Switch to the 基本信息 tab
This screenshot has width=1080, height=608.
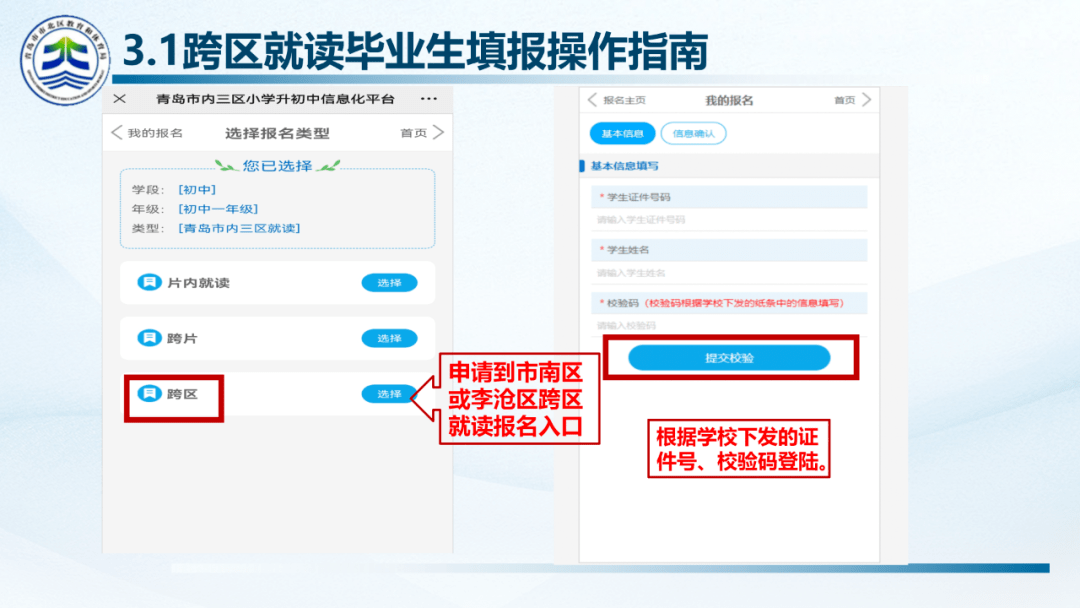622,133
